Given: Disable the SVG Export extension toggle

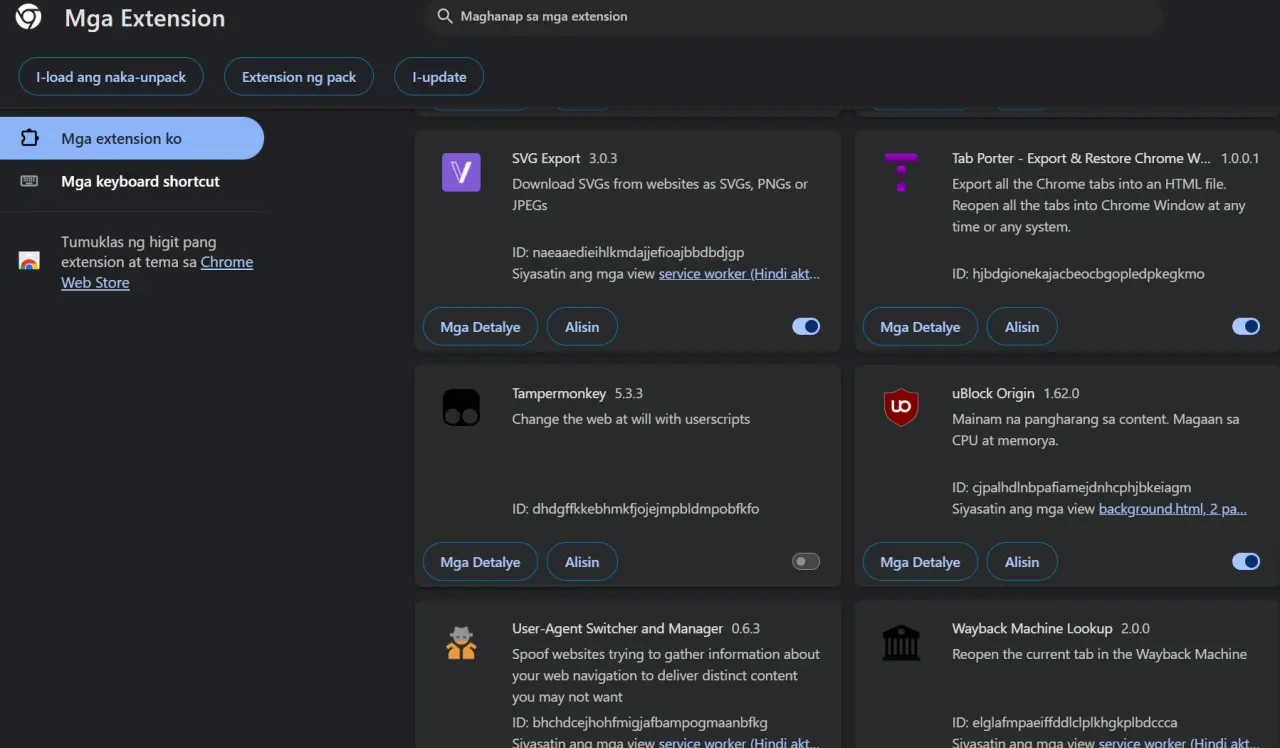Looking at the screenshot, I should 806,326.
